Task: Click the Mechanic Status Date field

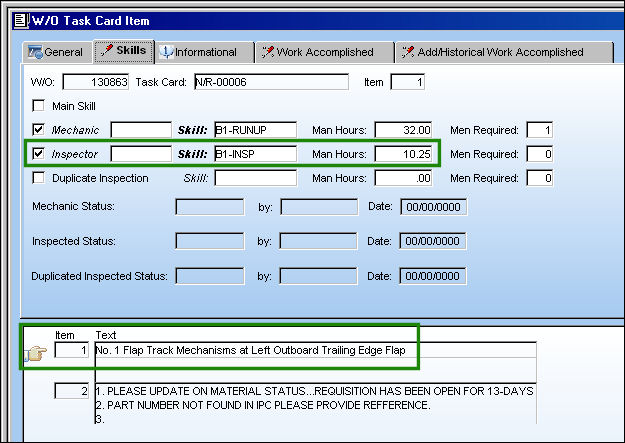Action: click(x=434, y=207)
